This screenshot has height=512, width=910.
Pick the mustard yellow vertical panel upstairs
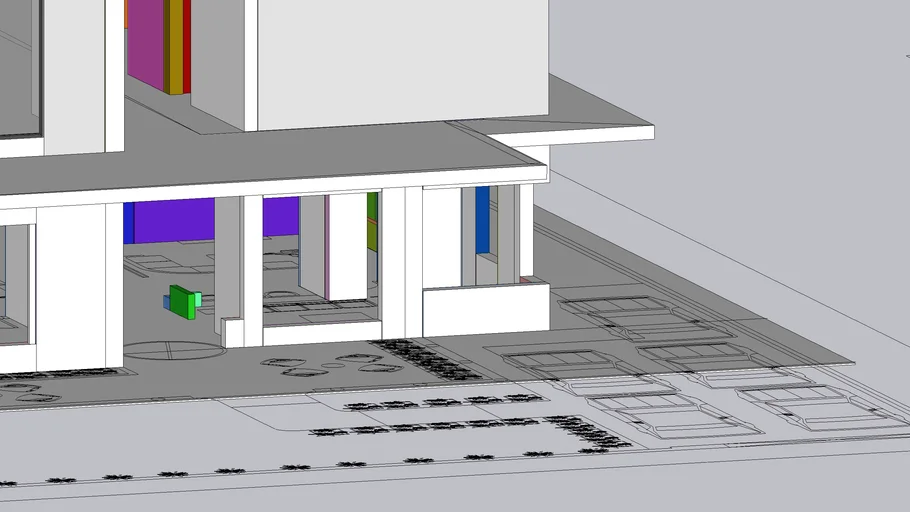(175, 45)
